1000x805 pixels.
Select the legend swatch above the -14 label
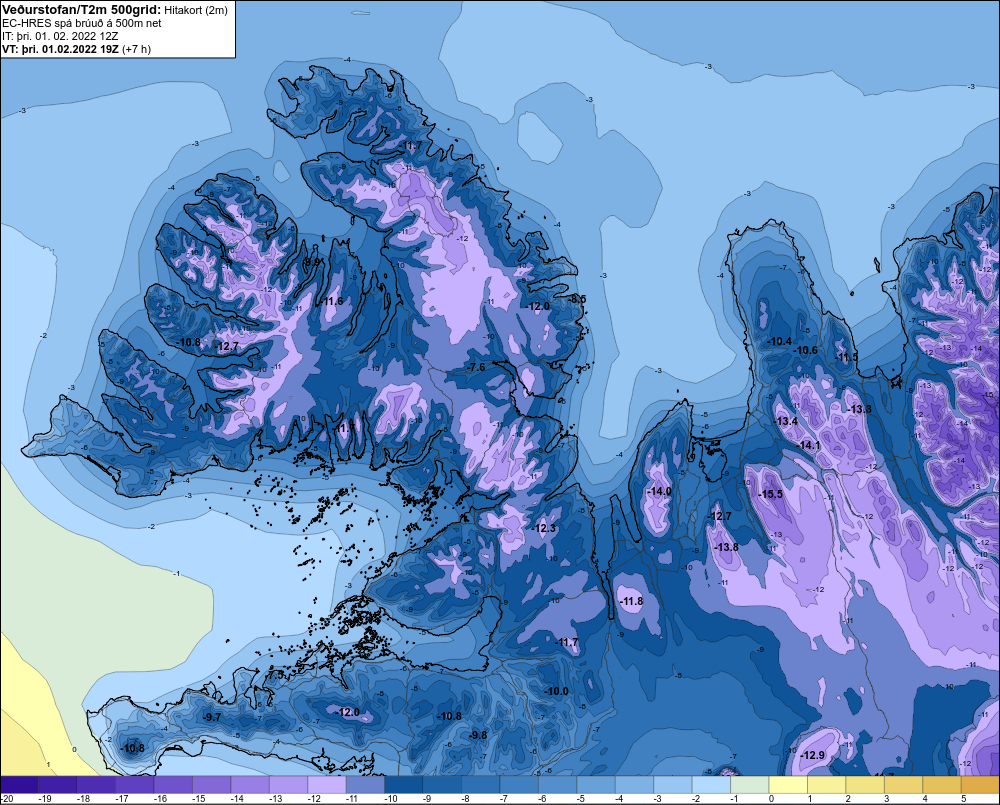coord(250,785)
